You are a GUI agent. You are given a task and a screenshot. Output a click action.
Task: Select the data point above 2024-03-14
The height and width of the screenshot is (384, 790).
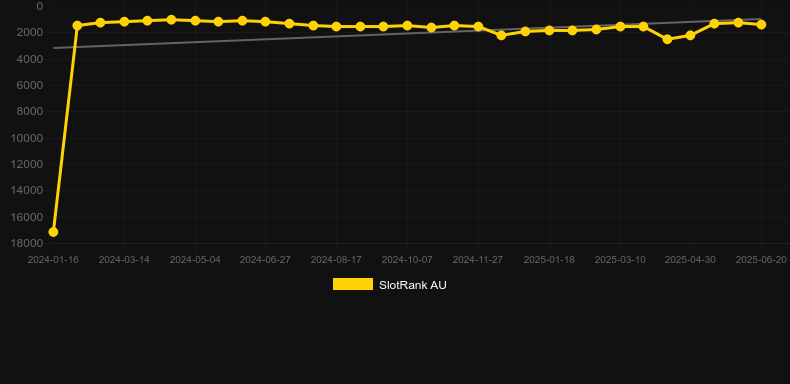click(124, 22)
